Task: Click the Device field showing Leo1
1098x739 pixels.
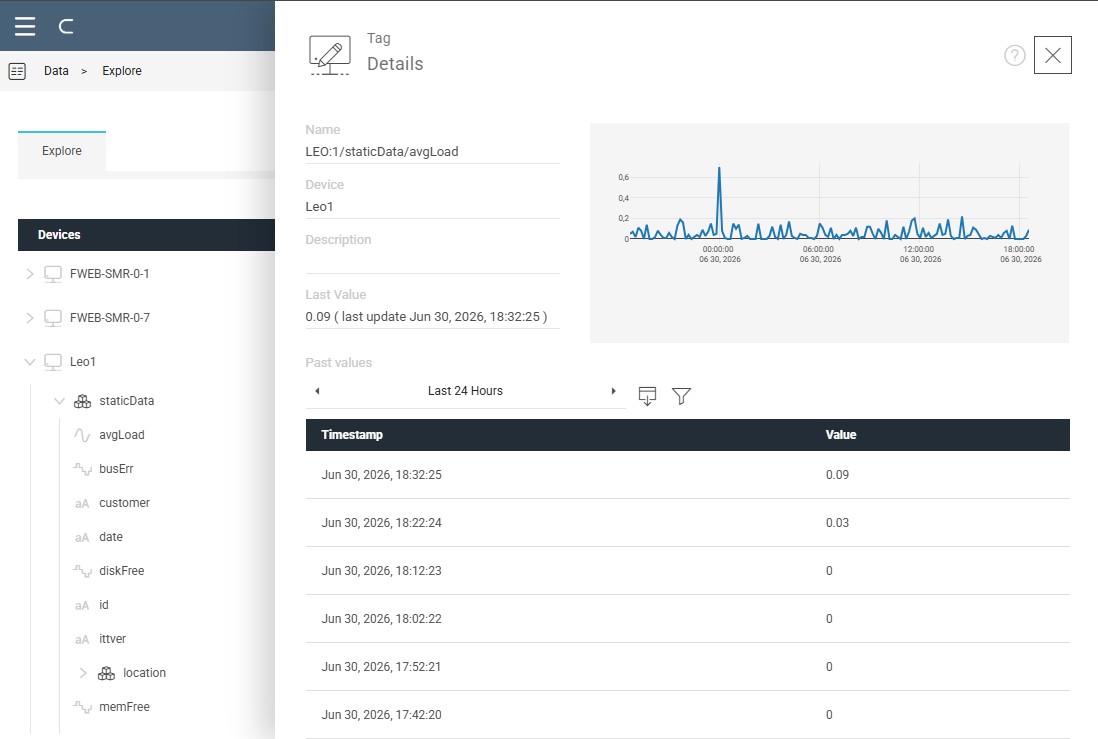Action: coord(432,207)
